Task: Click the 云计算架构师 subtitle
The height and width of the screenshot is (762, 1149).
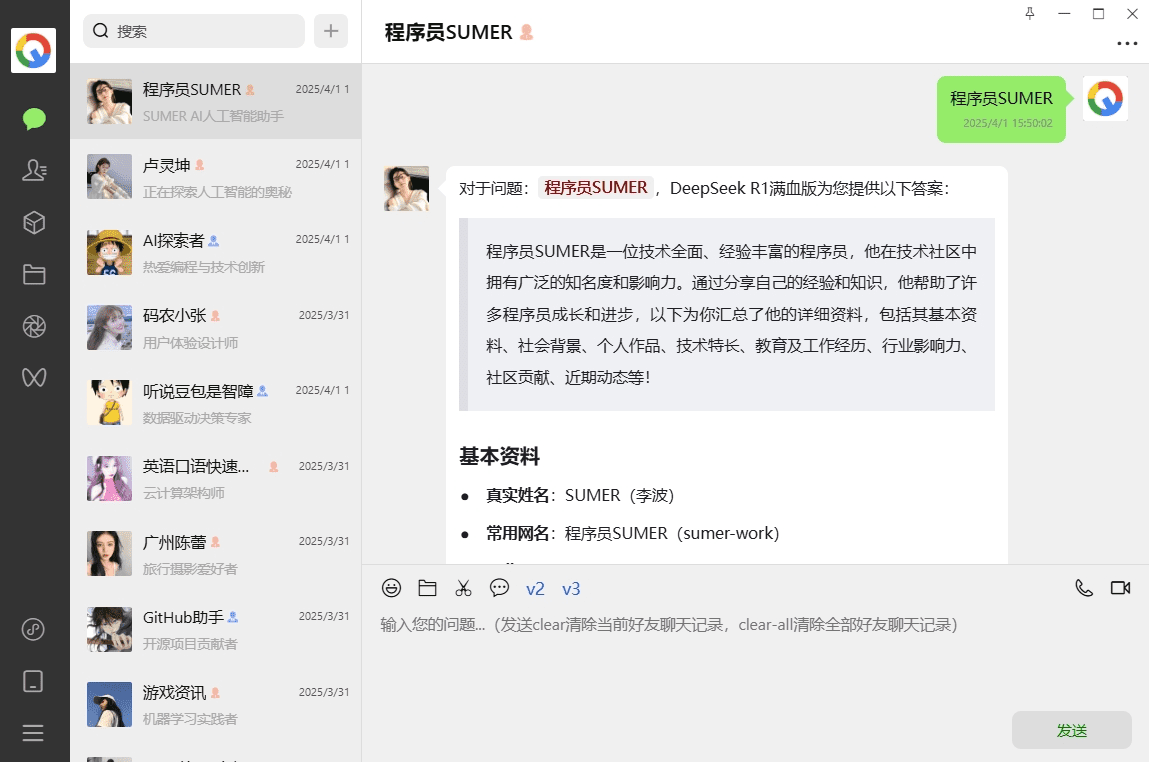Action: pos(183,493)
